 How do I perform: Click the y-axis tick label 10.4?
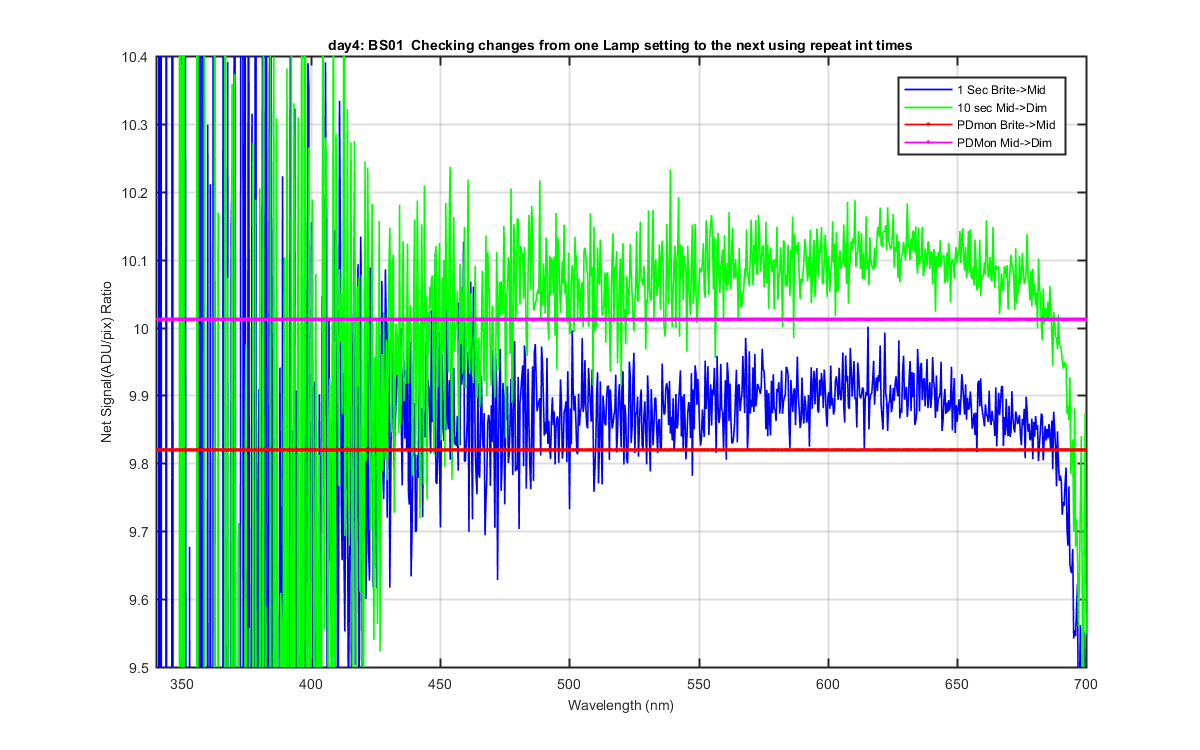pos(136,58)
